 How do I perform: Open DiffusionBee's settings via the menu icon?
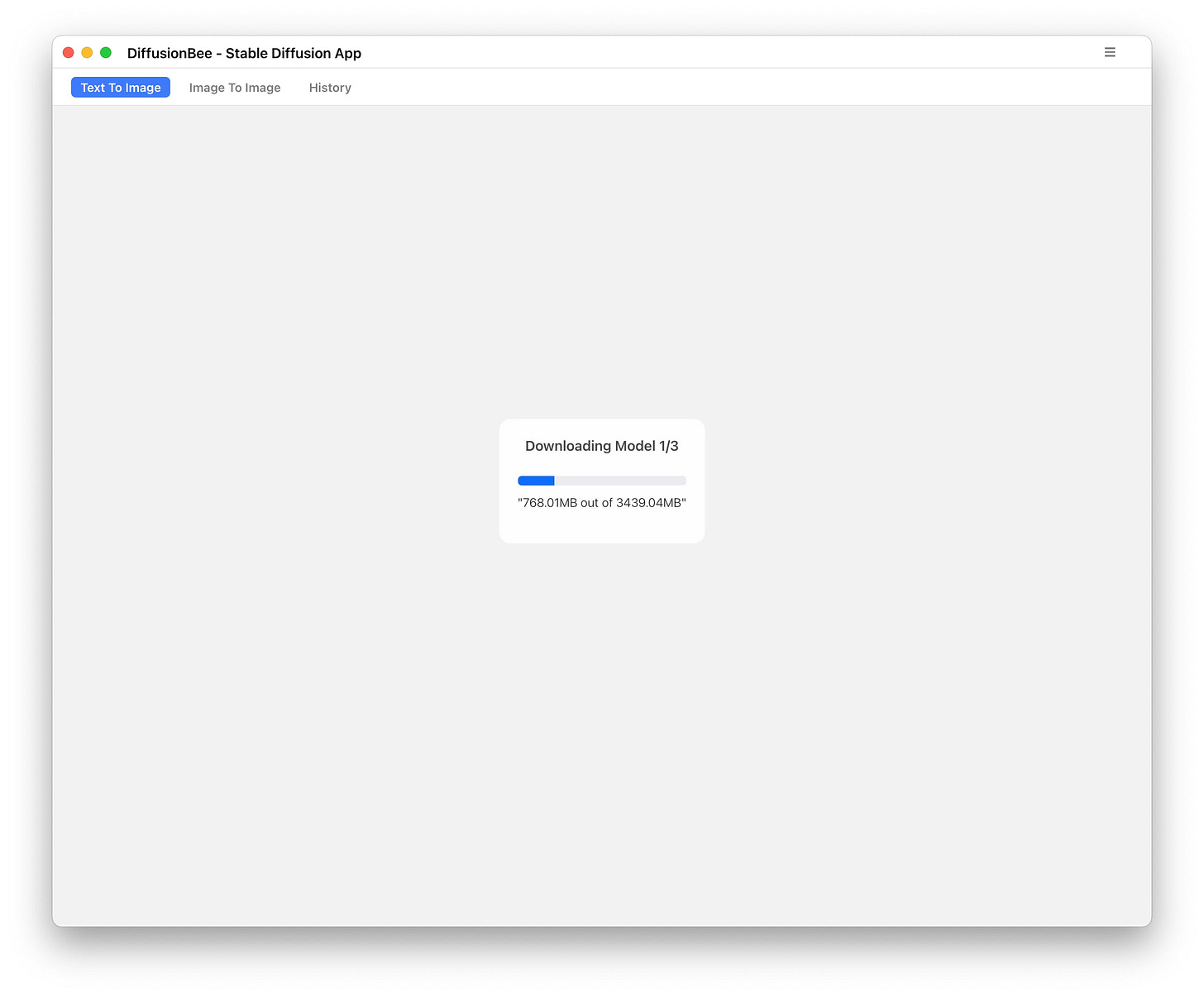(x=1110, y=51)
